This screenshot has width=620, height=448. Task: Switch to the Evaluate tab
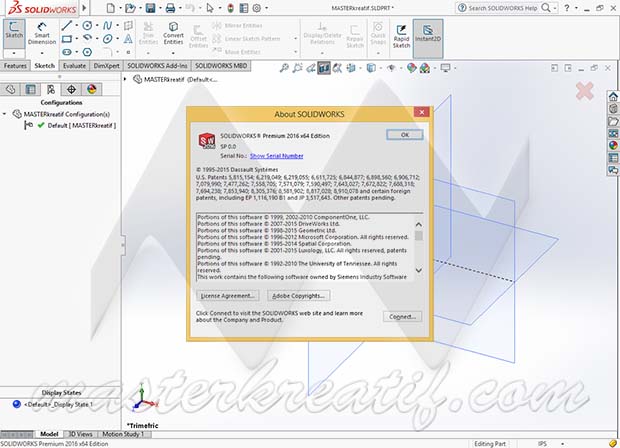[74, 66]
